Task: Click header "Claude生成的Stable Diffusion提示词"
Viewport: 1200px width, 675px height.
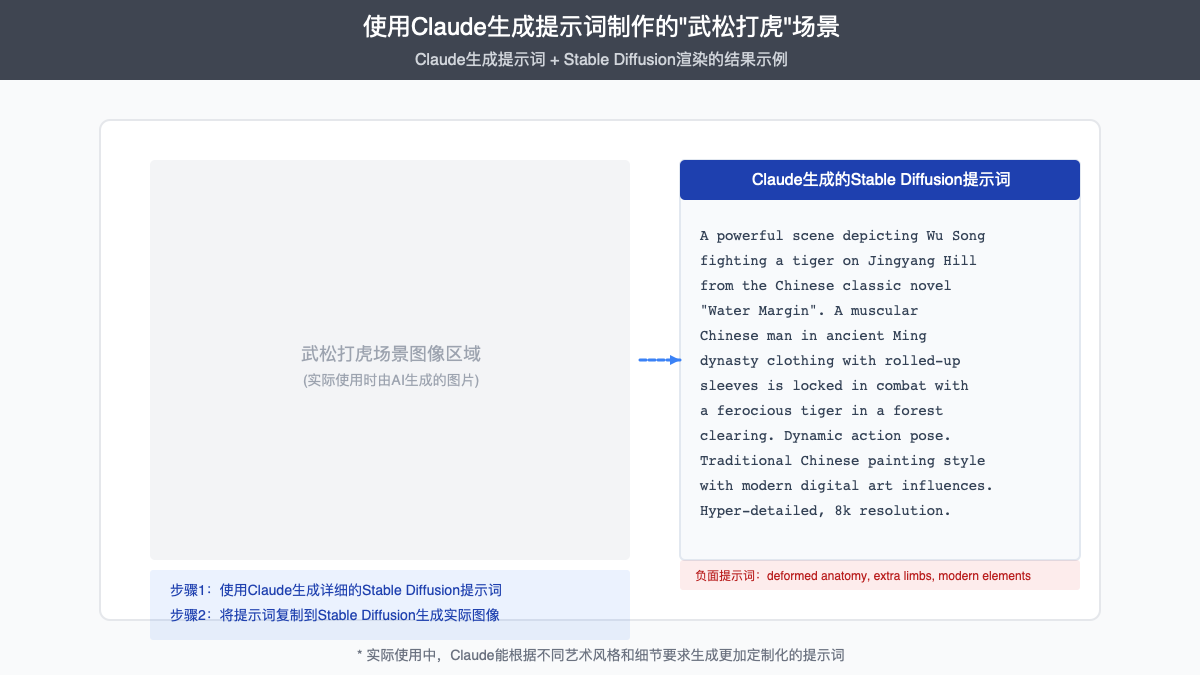Action: [x=880, y=180]
